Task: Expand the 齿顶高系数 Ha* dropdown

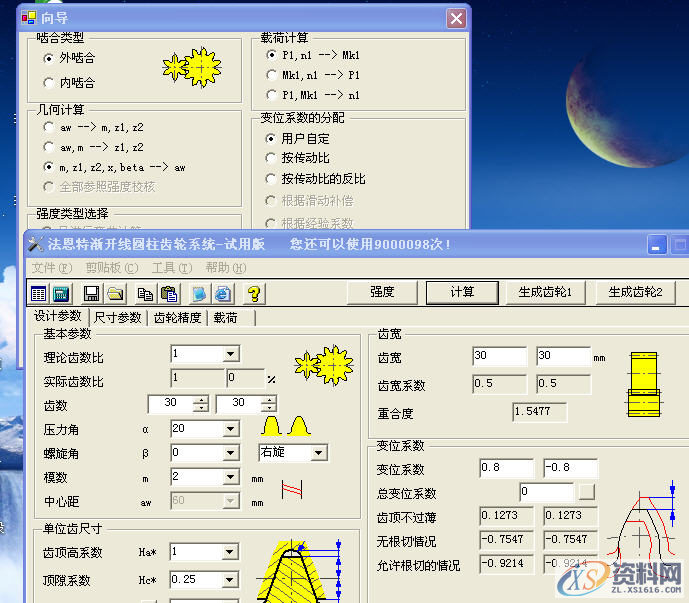Action: [230, 552]
